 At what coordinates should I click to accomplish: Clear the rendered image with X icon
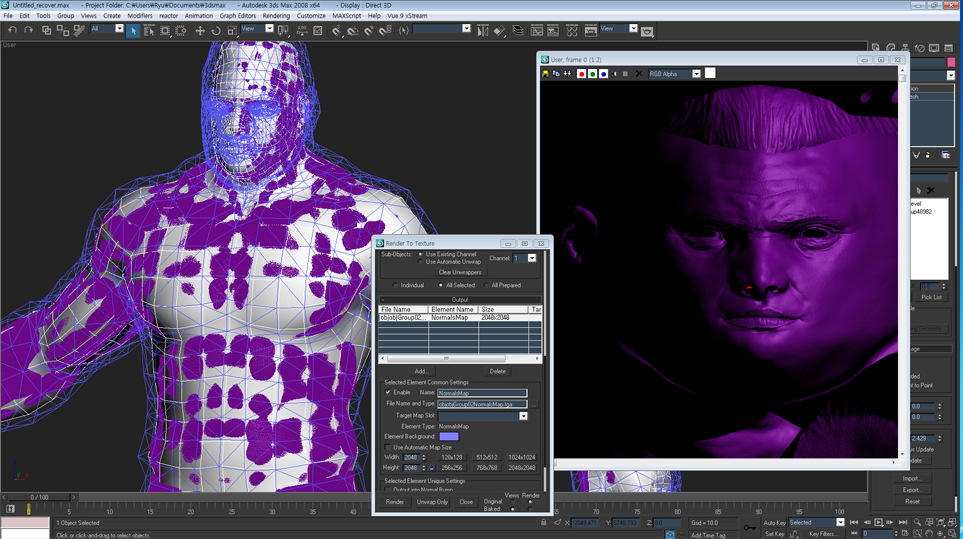[639, 74]
